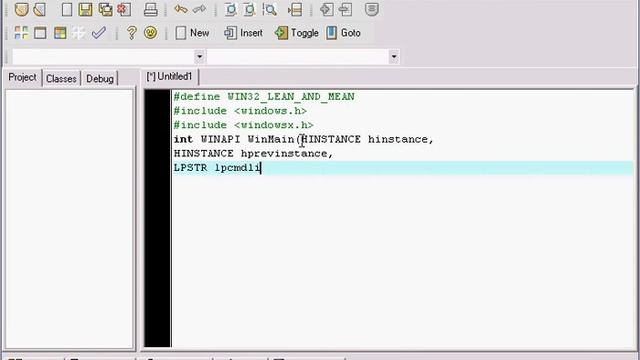Click the '#include <windows.h>' line
The width and height of the screenshot is (640, 360).
240,111
